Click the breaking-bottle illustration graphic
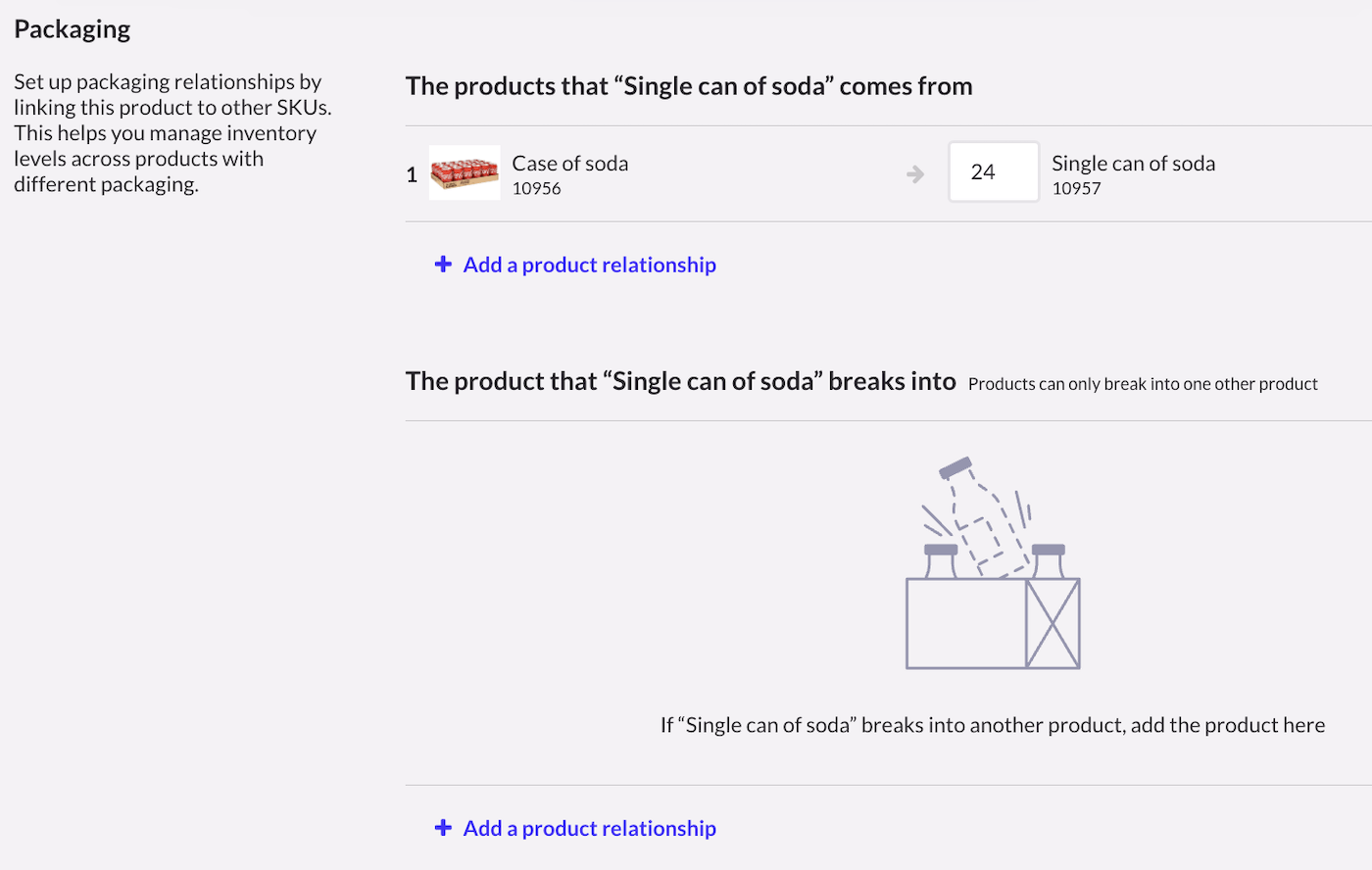Image resolution: width=1372 pixels, height=870 pixels. (992, 563)
